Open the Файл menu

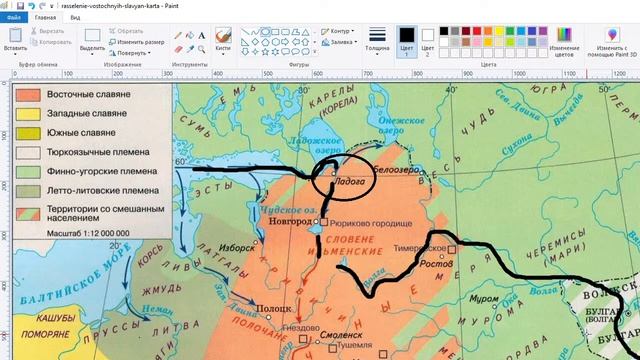point(14,18)
